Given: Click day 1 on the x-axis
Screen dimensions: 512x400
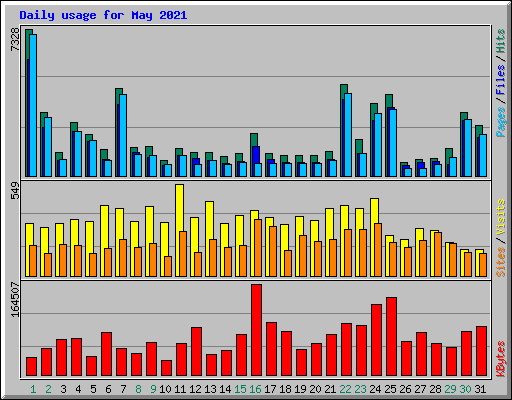Looking at the screenshot, I should coord(33,389).
